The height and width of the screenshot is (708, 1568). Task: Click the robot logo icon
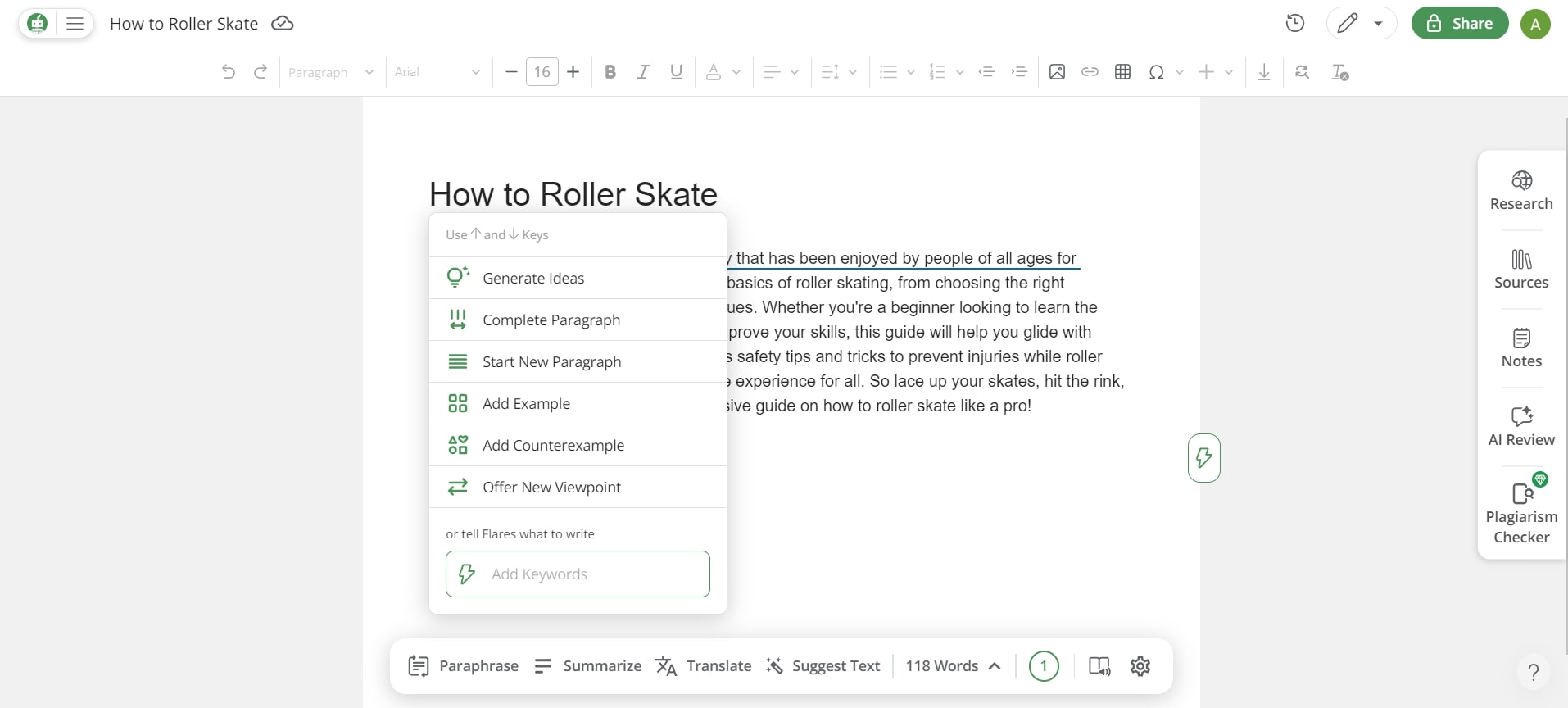38,23
